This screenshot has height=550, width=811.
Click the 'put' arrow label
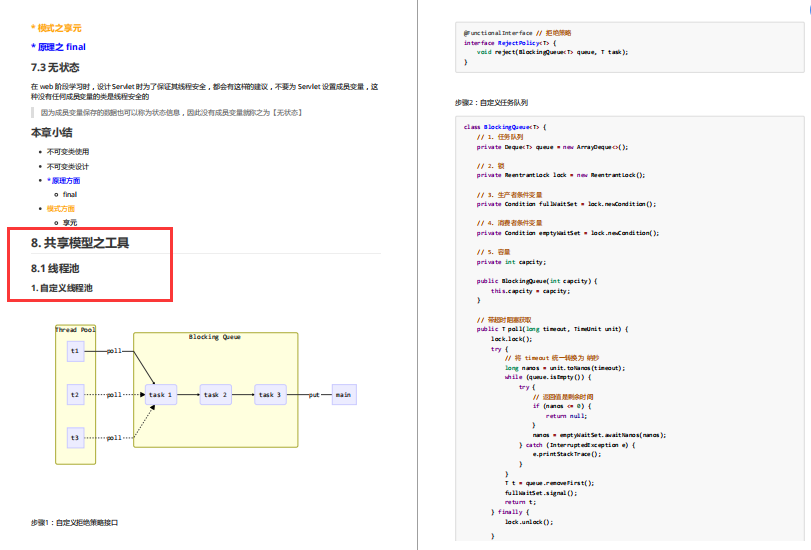tap(314, 395)
